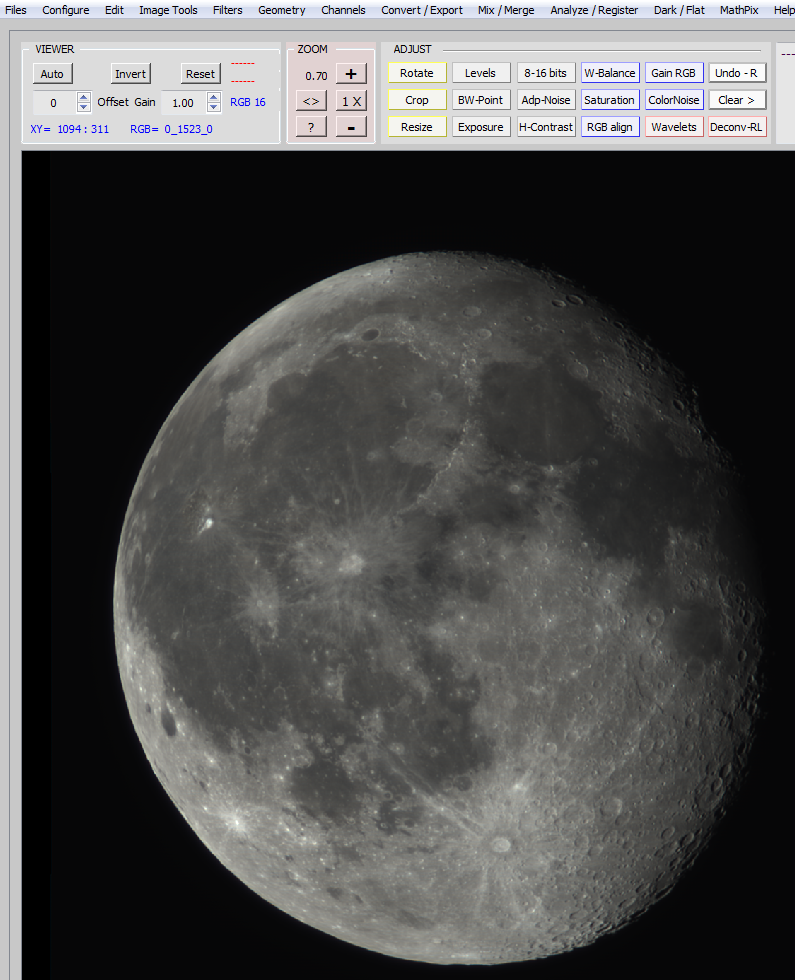Open the Analyze / Register menu
The width and height of the screenshot is (795, 980).
click(594, 10)
